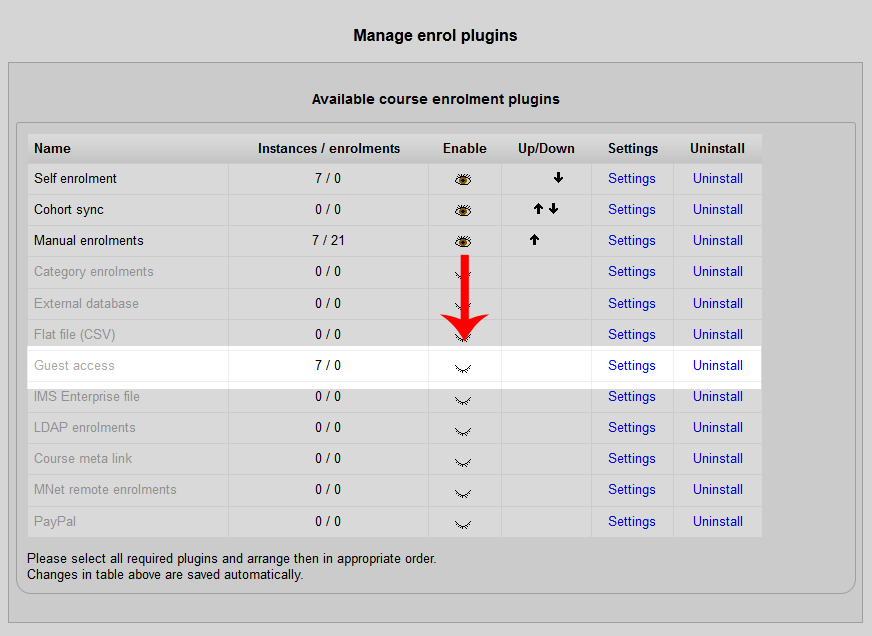Viewport: 872px width, 636px height.
Task: Open Settings for LDAP enrolments
Action: click(632, 428)
